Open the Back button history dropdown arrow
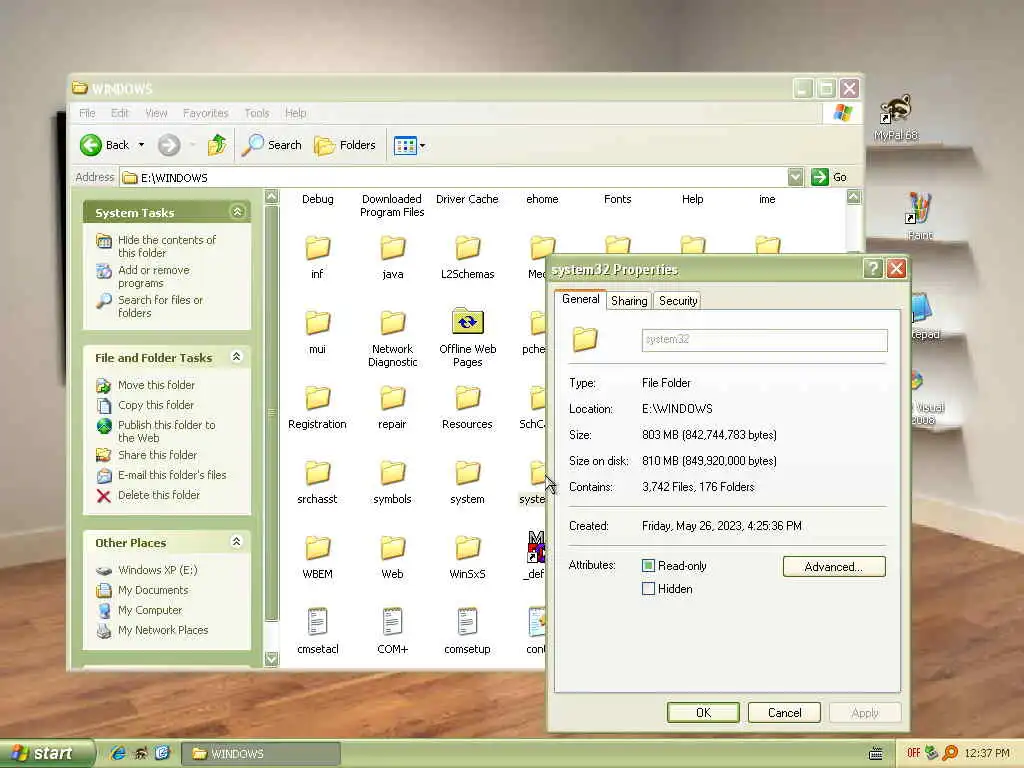Viewport: 1024px width, 768px height. (x=141, y=145)
